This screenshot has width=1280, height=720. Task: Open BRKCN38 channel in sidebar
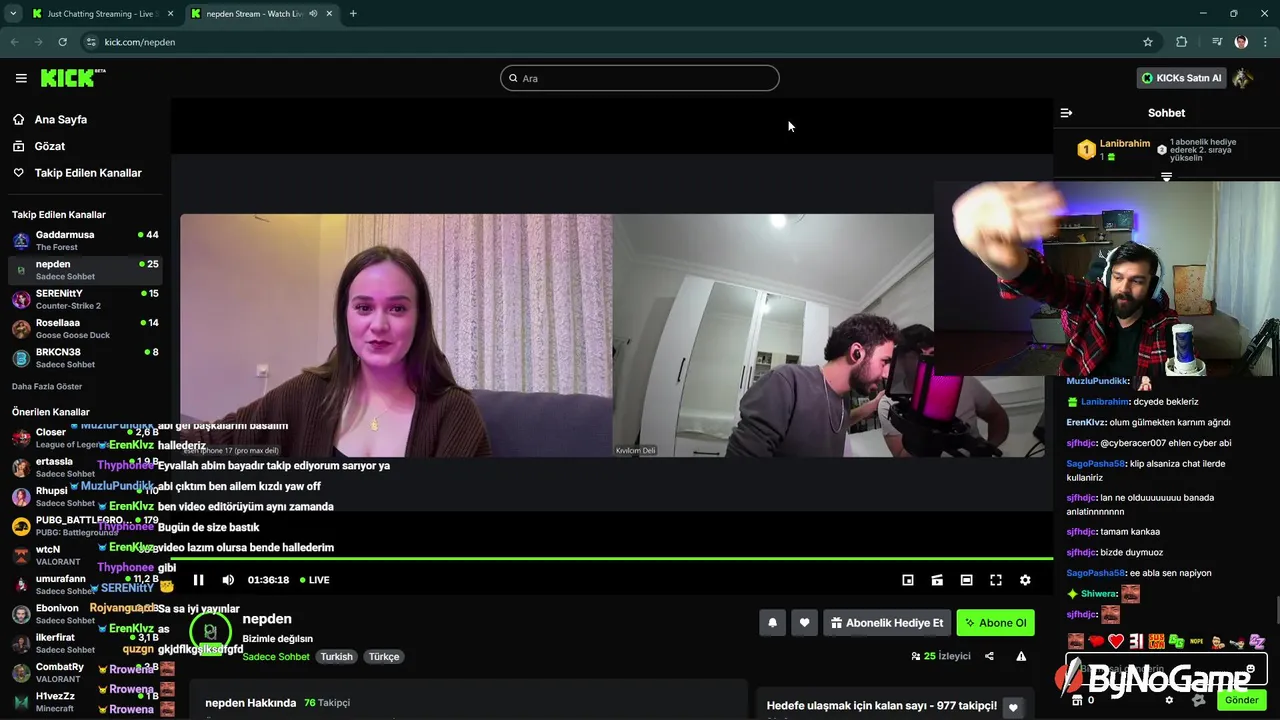coord(85,358)
